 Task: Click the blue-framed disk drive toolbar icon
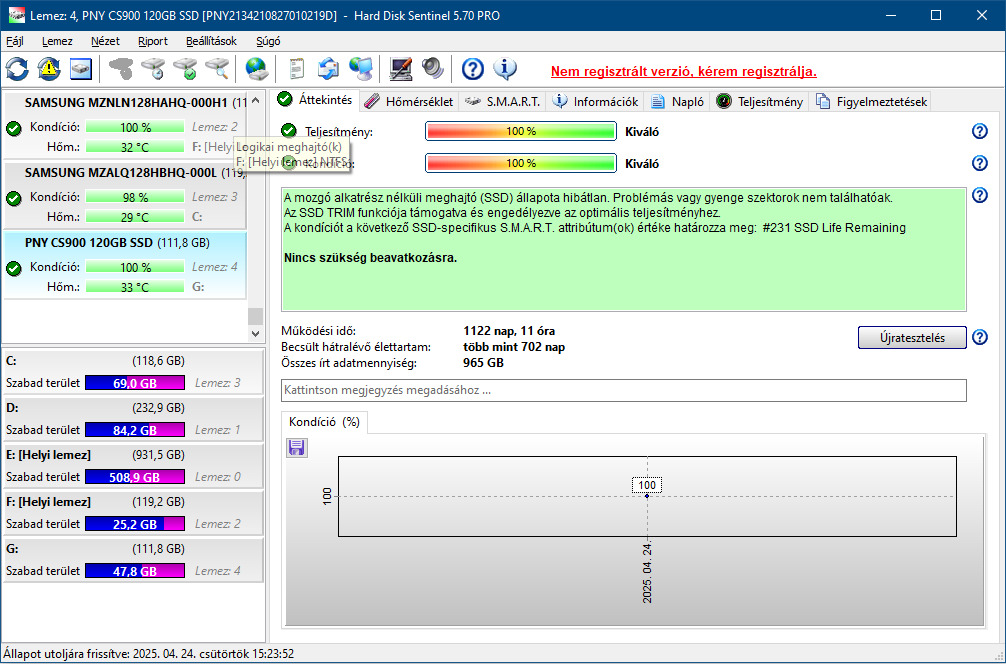pos(81,69)
